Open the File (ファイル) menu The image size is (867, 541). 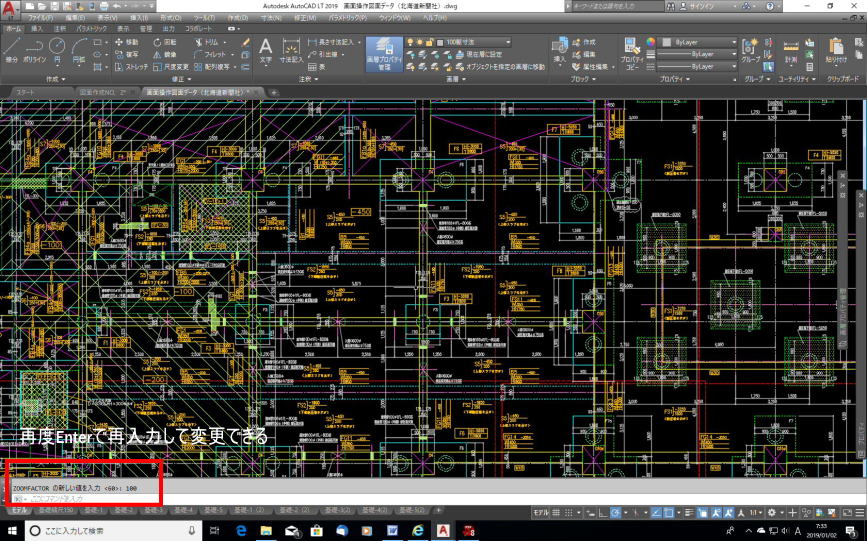tap(40, 18)
